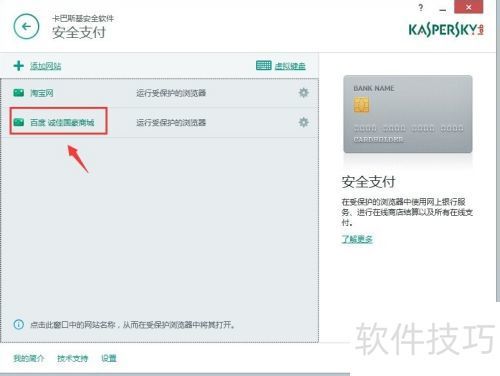The image size is (500, 376).
Task: Select 运行受保护的浏览器 for 淘宝网
Action: [171, 93]
